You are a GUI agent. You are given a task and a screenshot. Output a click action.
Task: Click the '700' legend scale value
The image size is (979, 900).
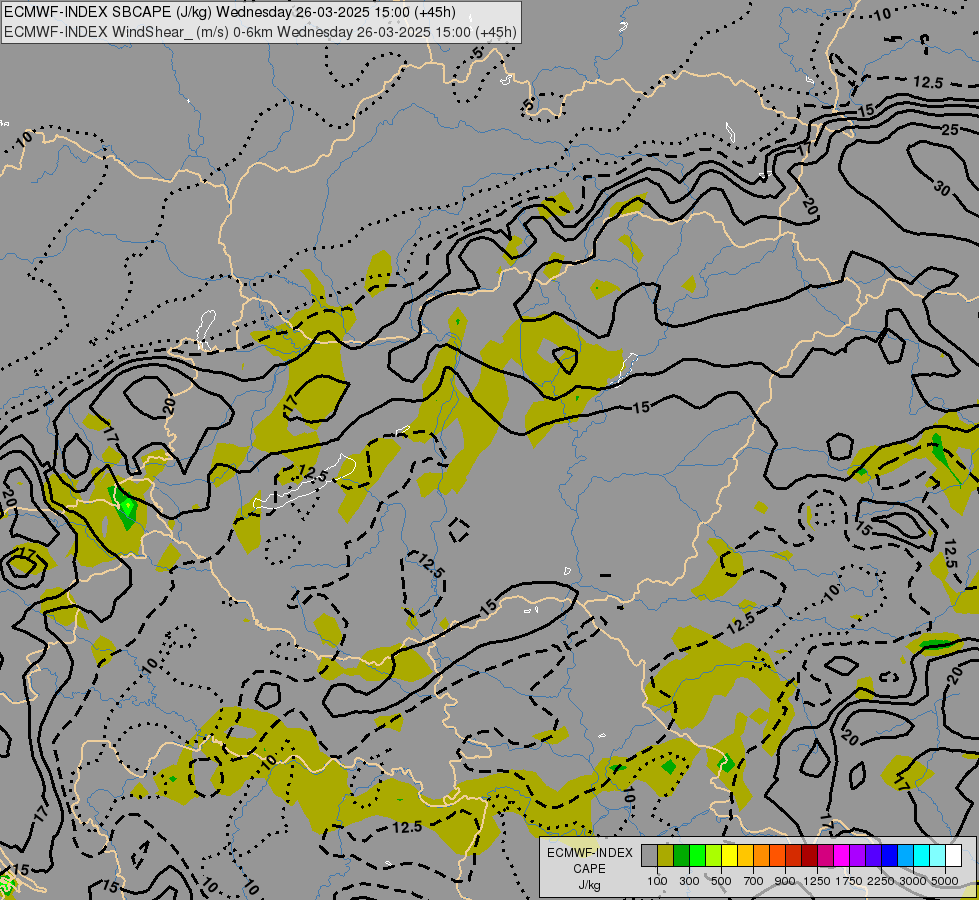[754, 881]
